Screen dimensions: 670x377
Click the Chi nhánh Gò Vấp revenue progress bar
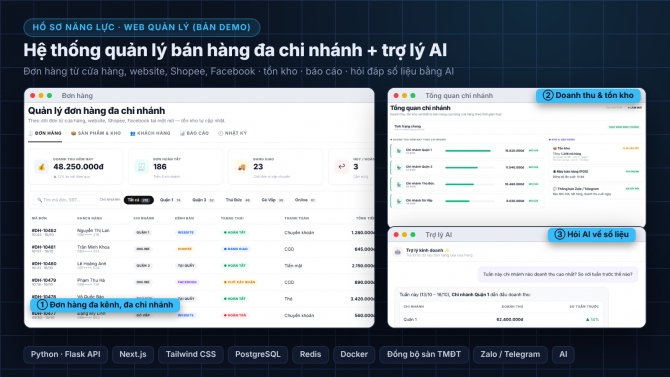(469, 201)
